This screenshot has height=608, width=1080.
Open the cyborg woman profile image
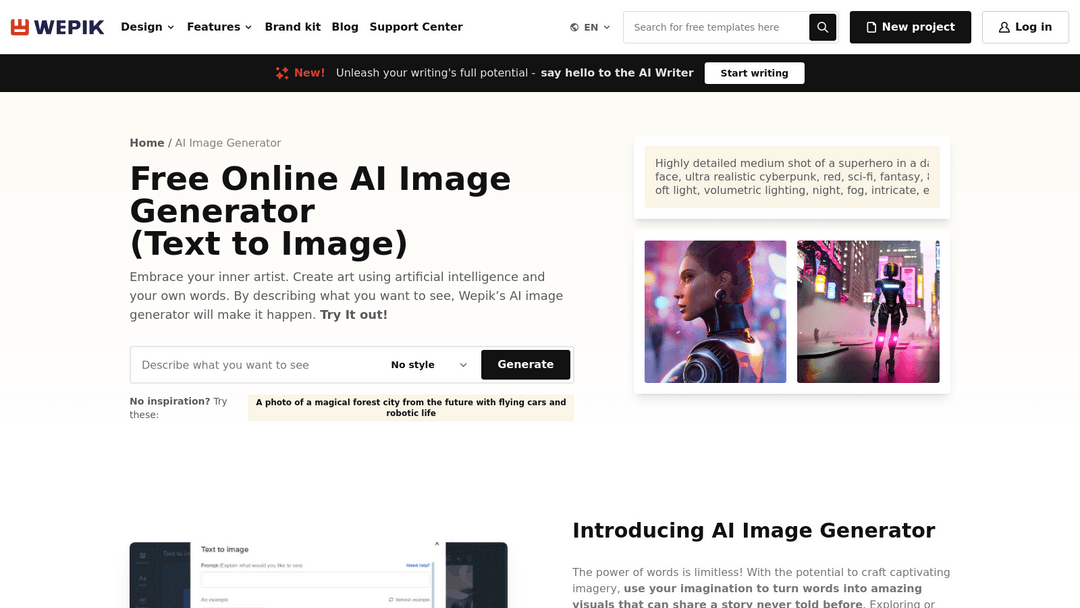715,311
